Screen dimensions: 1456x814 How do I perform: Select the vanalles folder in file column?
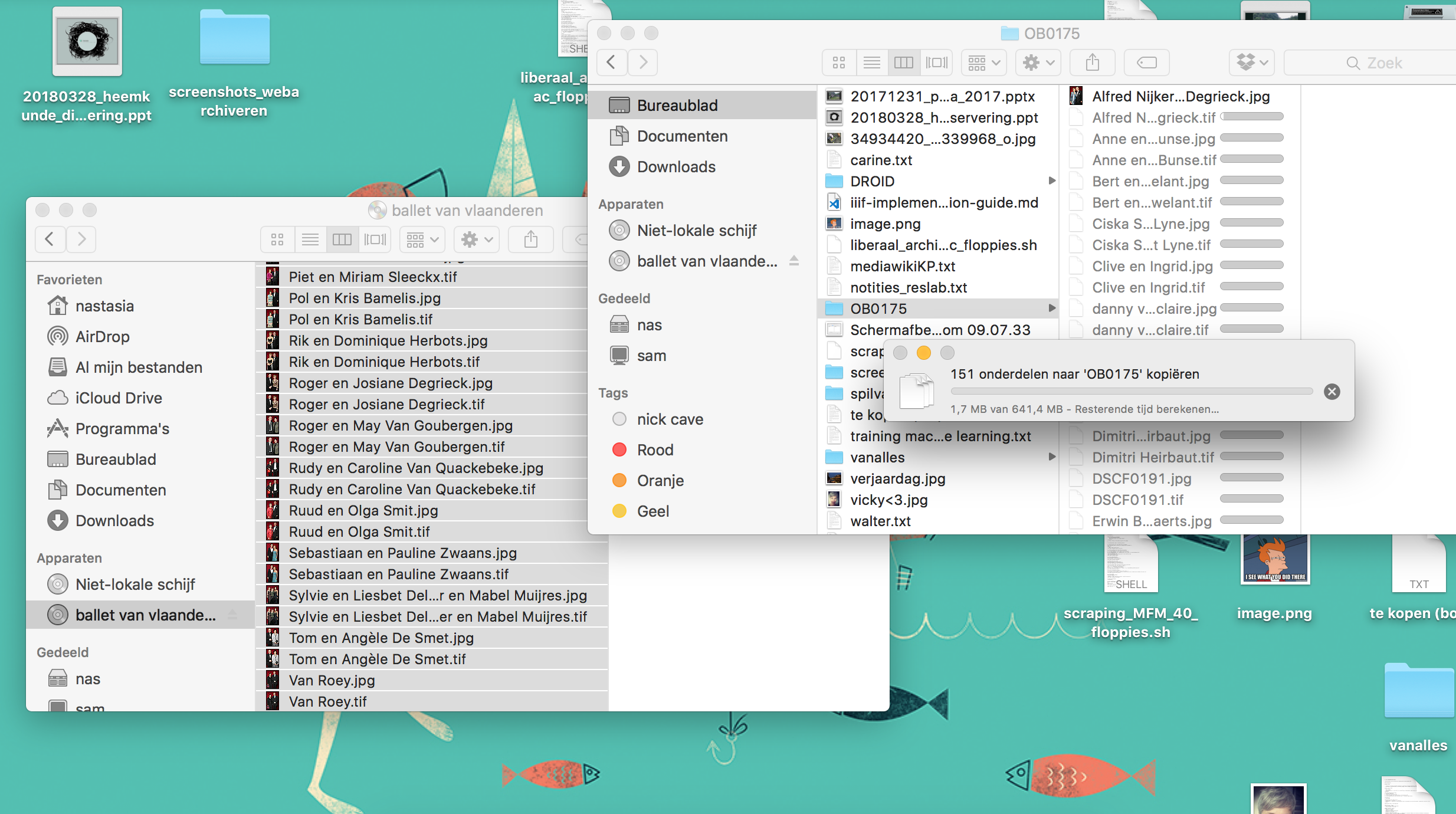pyautogui.click(x=877, y=457)
